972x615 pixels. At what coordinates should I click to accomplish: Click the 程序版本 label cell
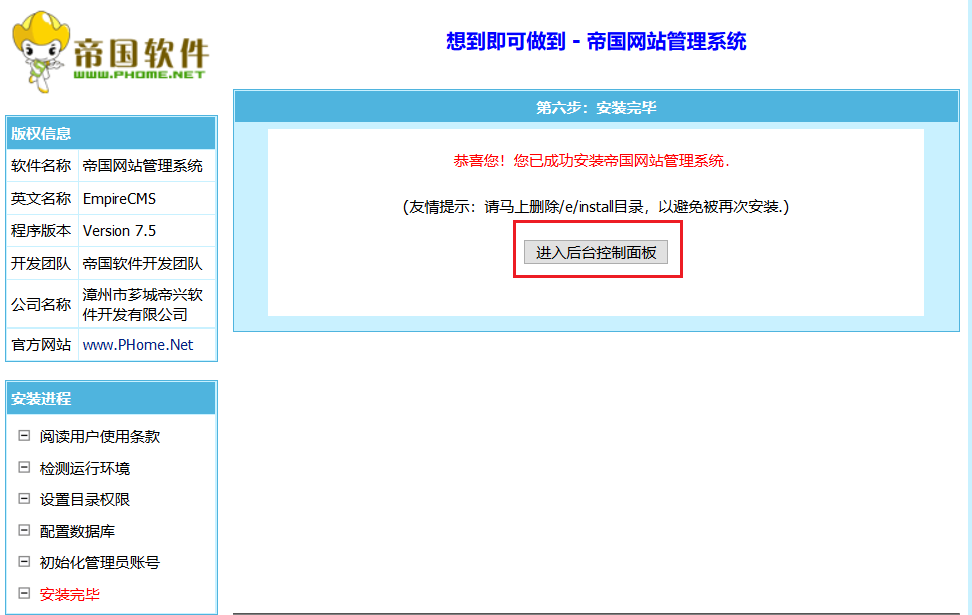coord(42,231)
